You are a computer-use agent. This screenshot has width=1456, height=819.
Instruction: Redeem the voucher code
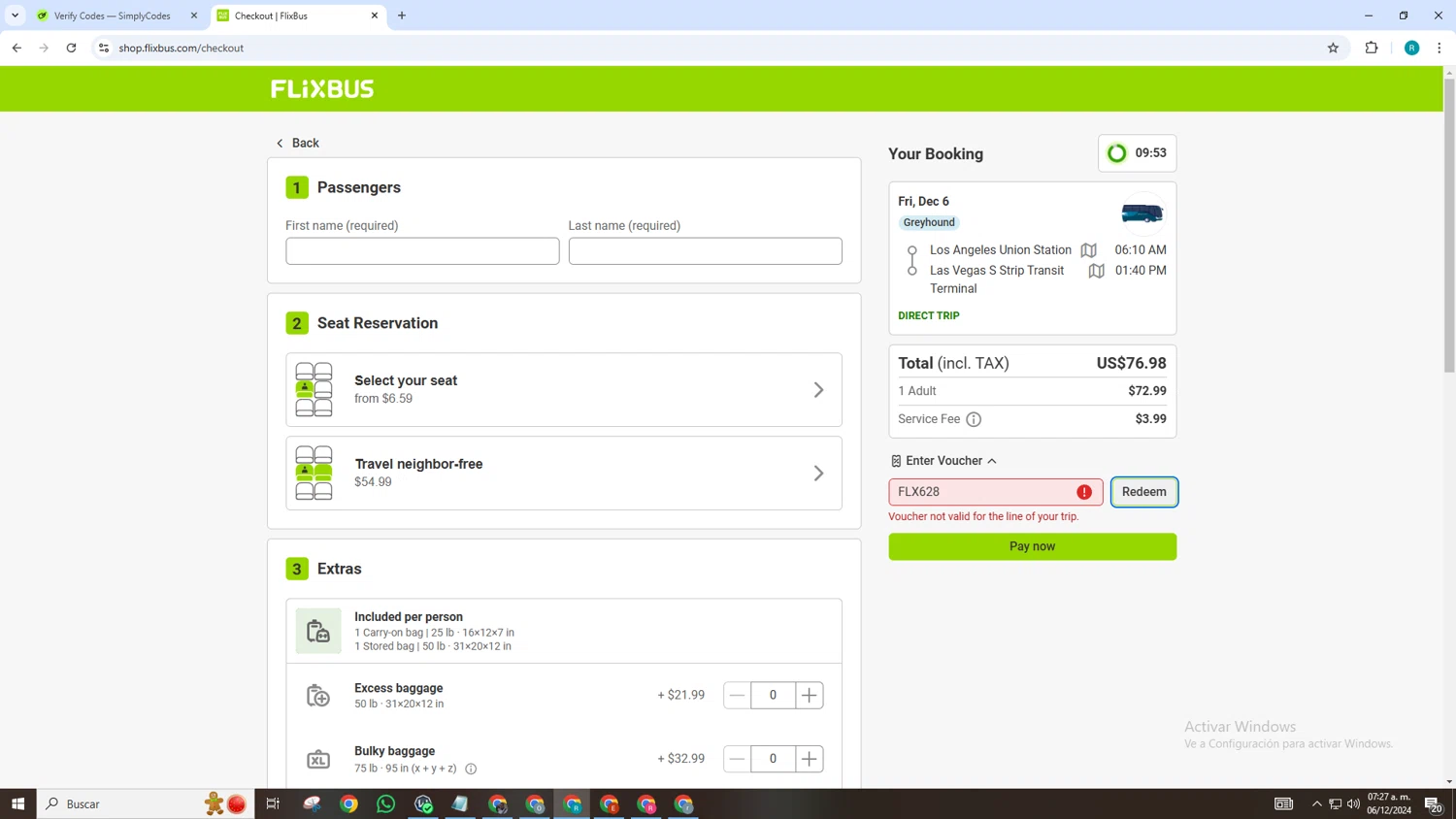[1143, 492]
